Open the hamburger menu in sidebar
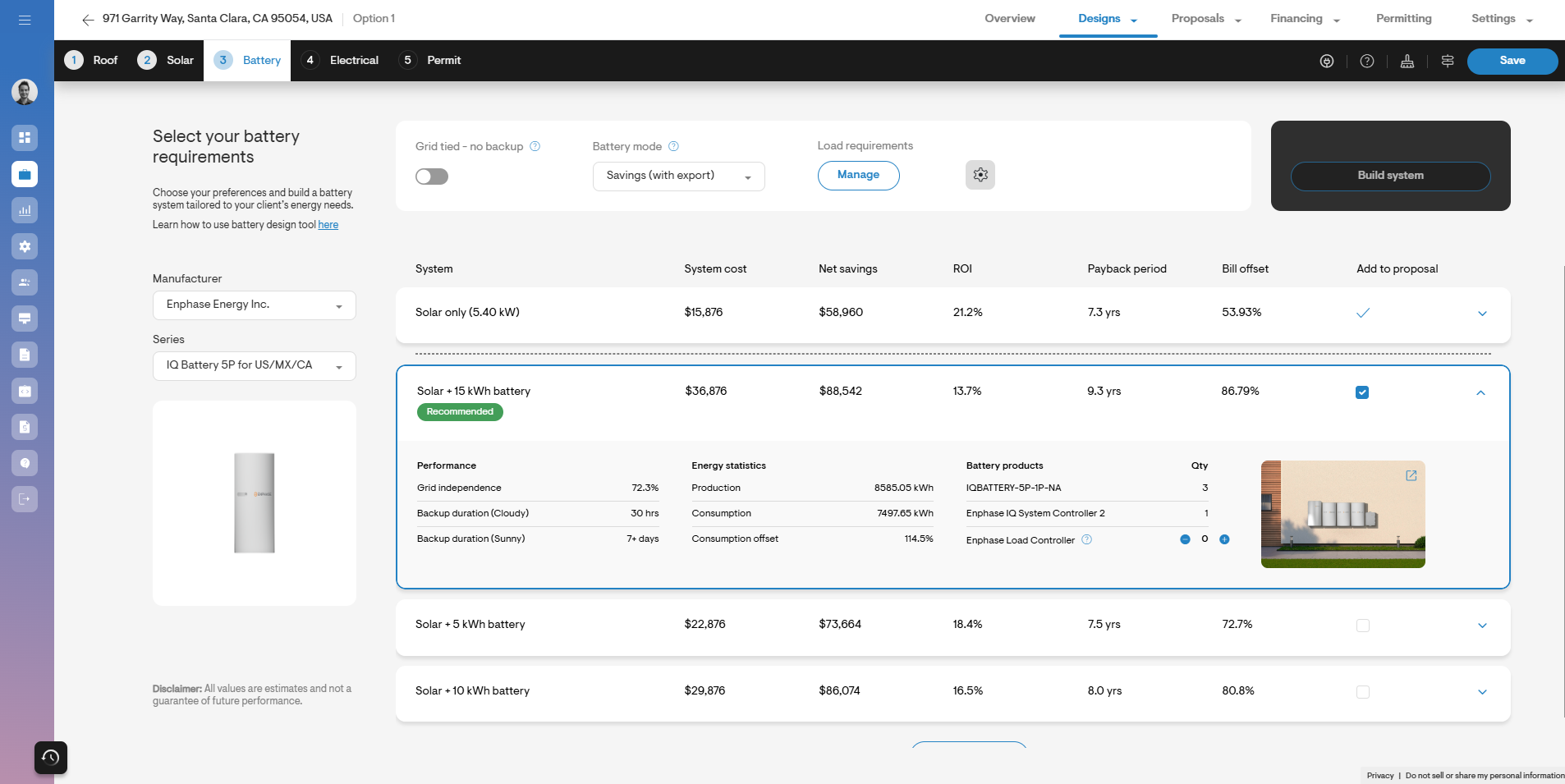1565x784 pixels. [x=25, y=20]
